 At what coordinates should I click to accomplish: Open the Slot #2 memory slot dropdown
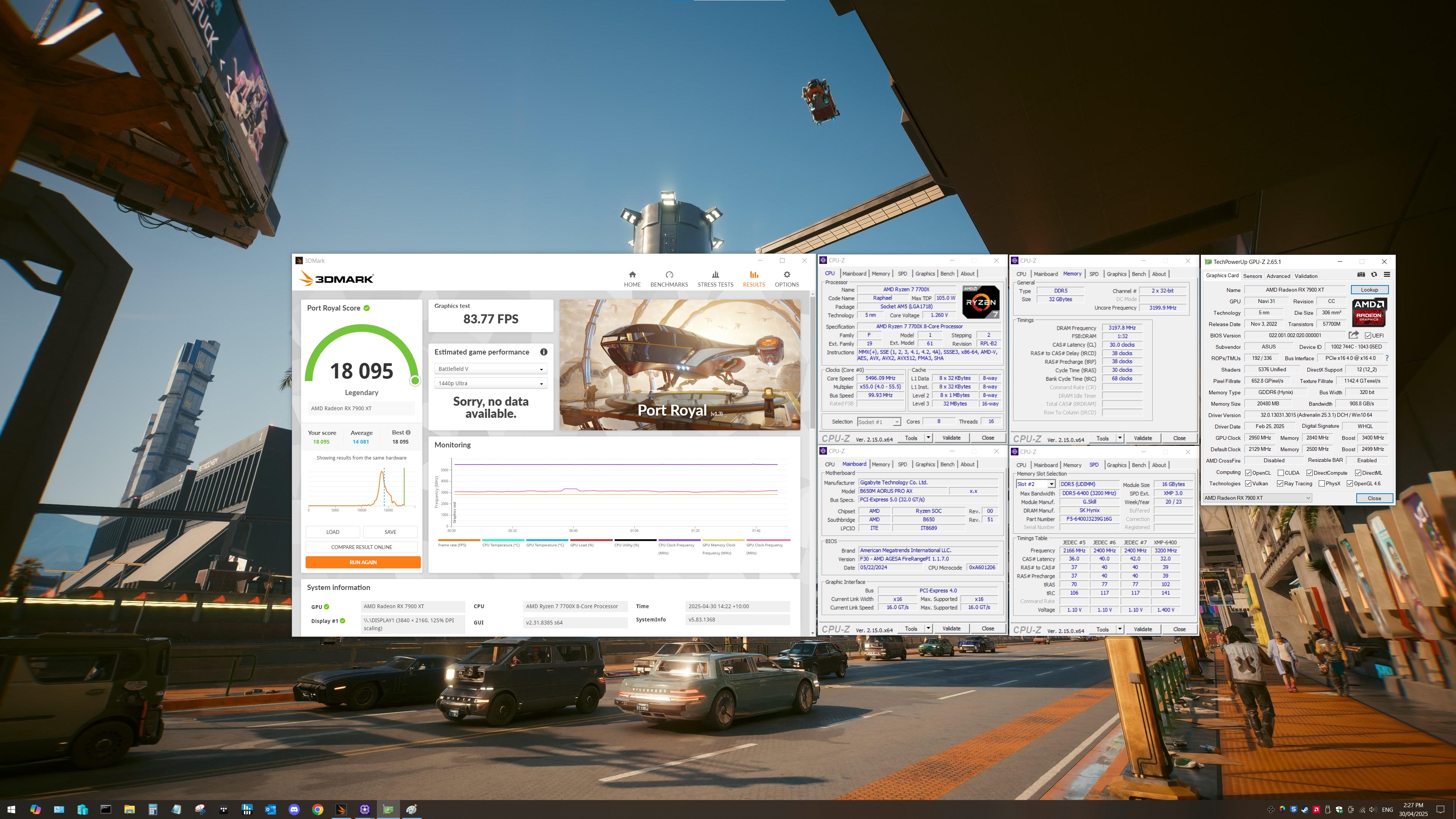1036,485
